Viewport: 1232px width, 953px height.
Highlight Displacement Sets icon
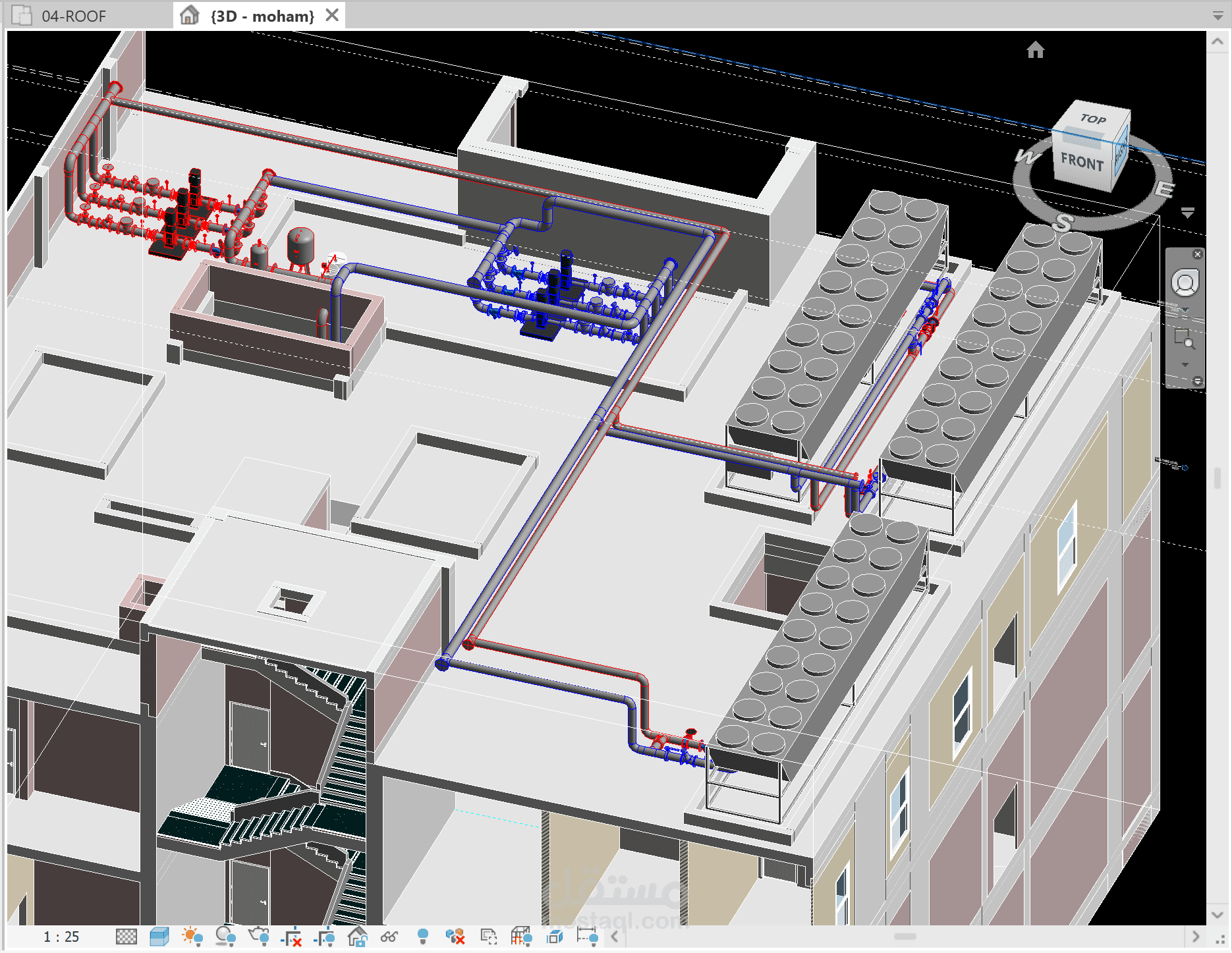coord(555,937)
